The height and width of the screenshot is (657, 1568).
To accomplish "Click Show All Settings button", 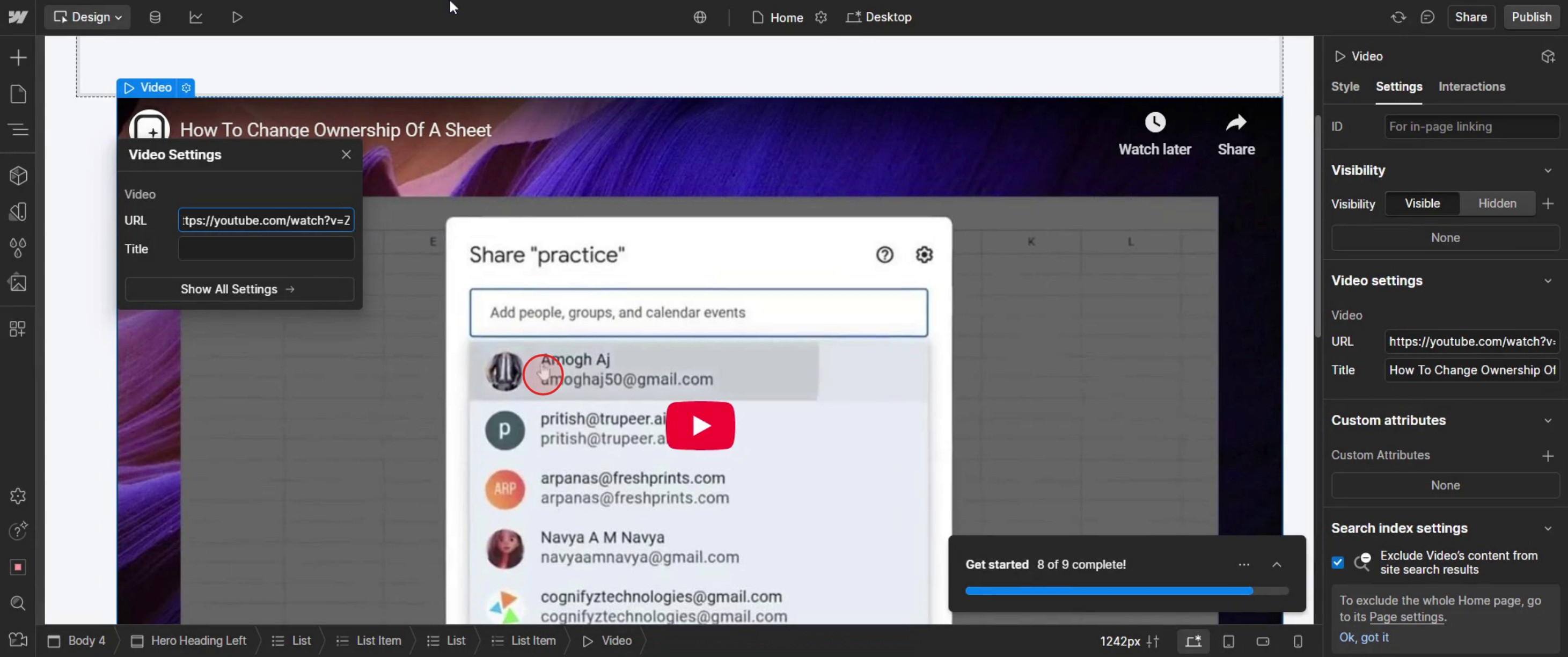I will click(239, 289).
